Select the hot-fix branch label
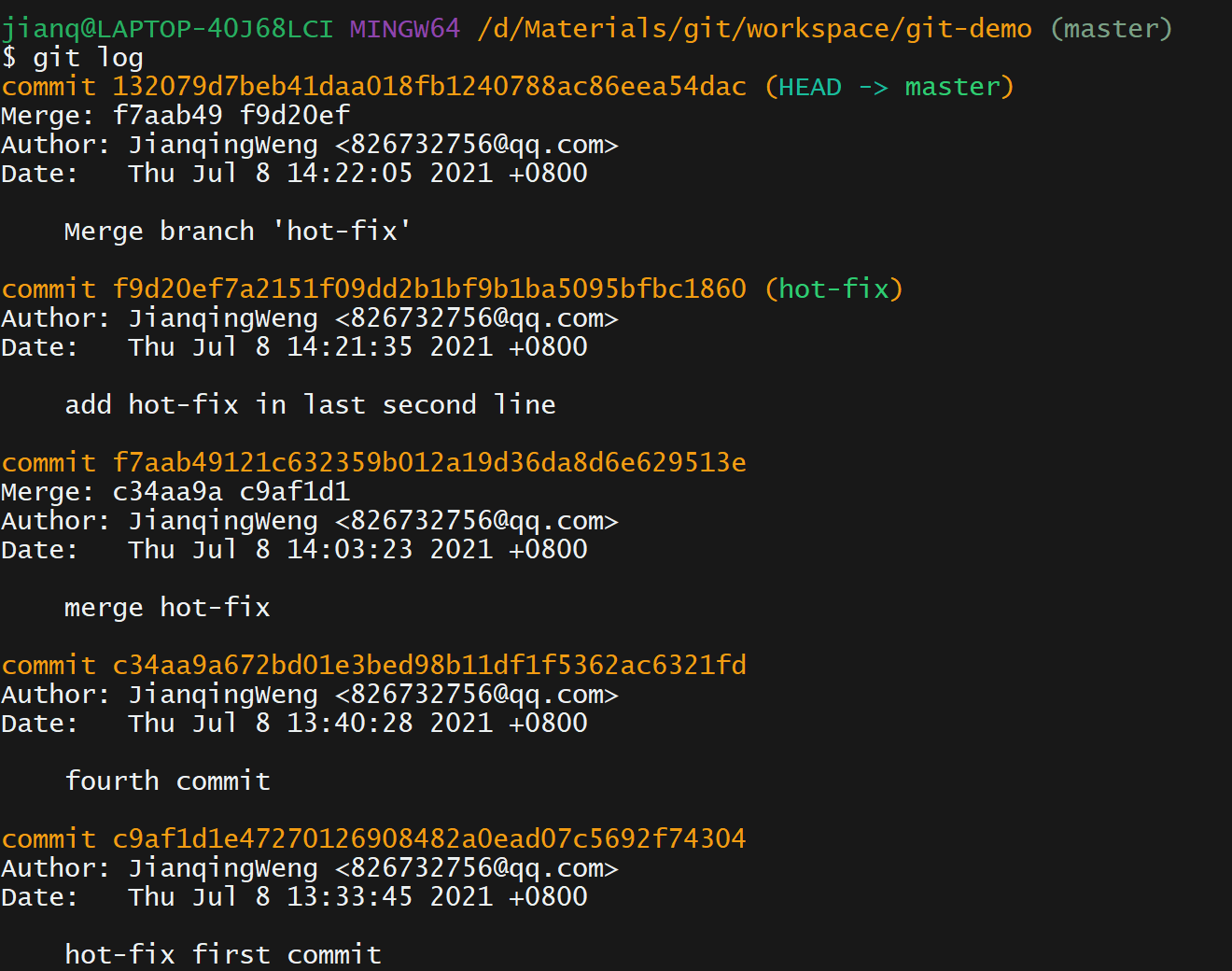This screenshot has width=1232, height=971. (833, 289)
